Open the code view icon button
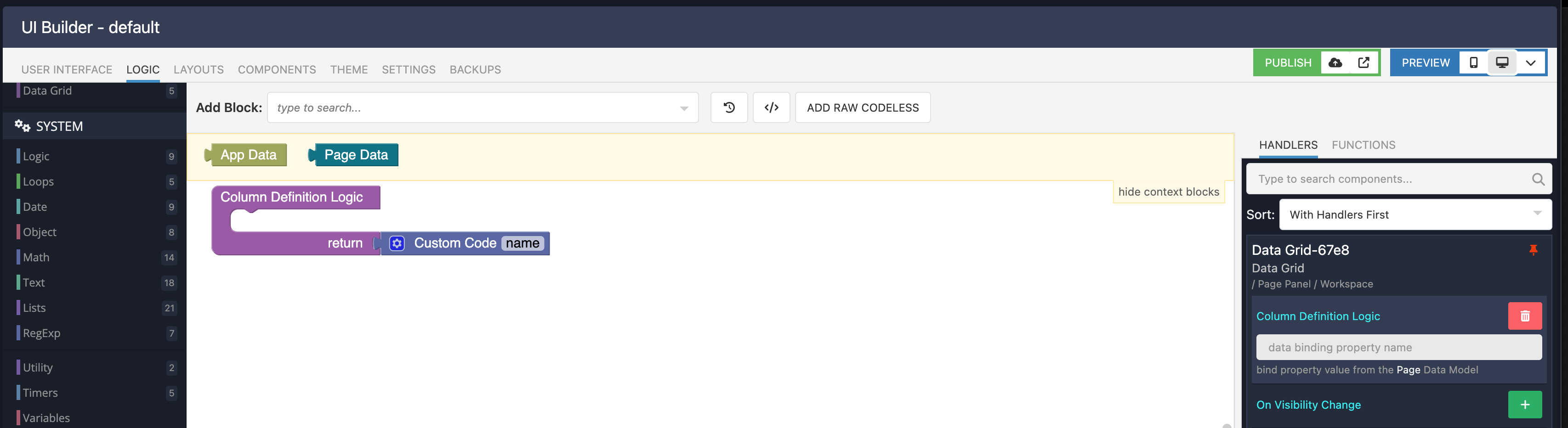 [x=771, y=107]
